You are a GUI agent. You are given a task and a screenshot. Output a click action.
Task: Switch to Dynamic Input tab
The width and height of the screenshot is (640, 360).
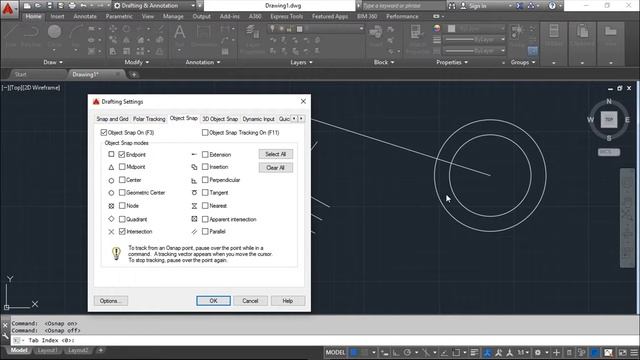pyautogui.click(x=258, y=119)
